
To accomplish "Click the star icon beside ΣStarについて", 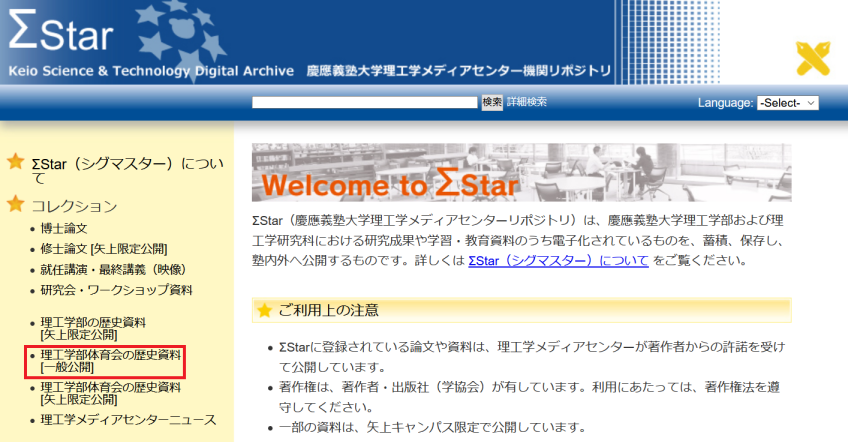I will click(x=16, y=161).
